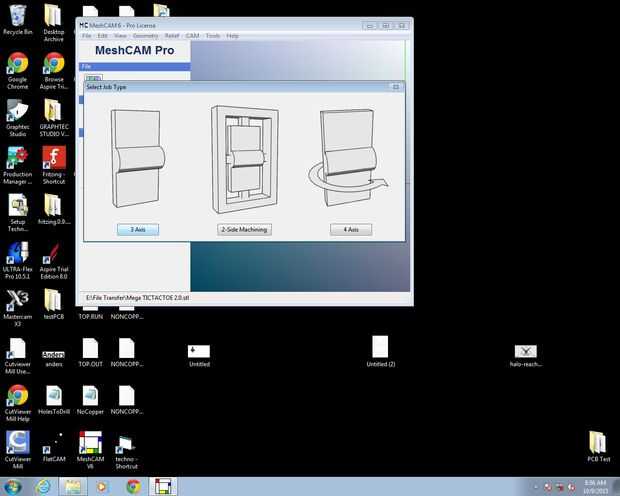The image size is (620, 496).
Task: Open the File menu in MeshCAM
Action: point(87,36)
